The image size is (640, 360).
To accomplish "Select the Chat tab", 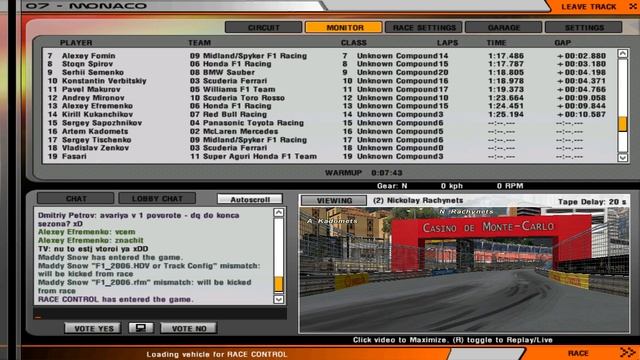I will pyautogui.click(x=76, y=198).
